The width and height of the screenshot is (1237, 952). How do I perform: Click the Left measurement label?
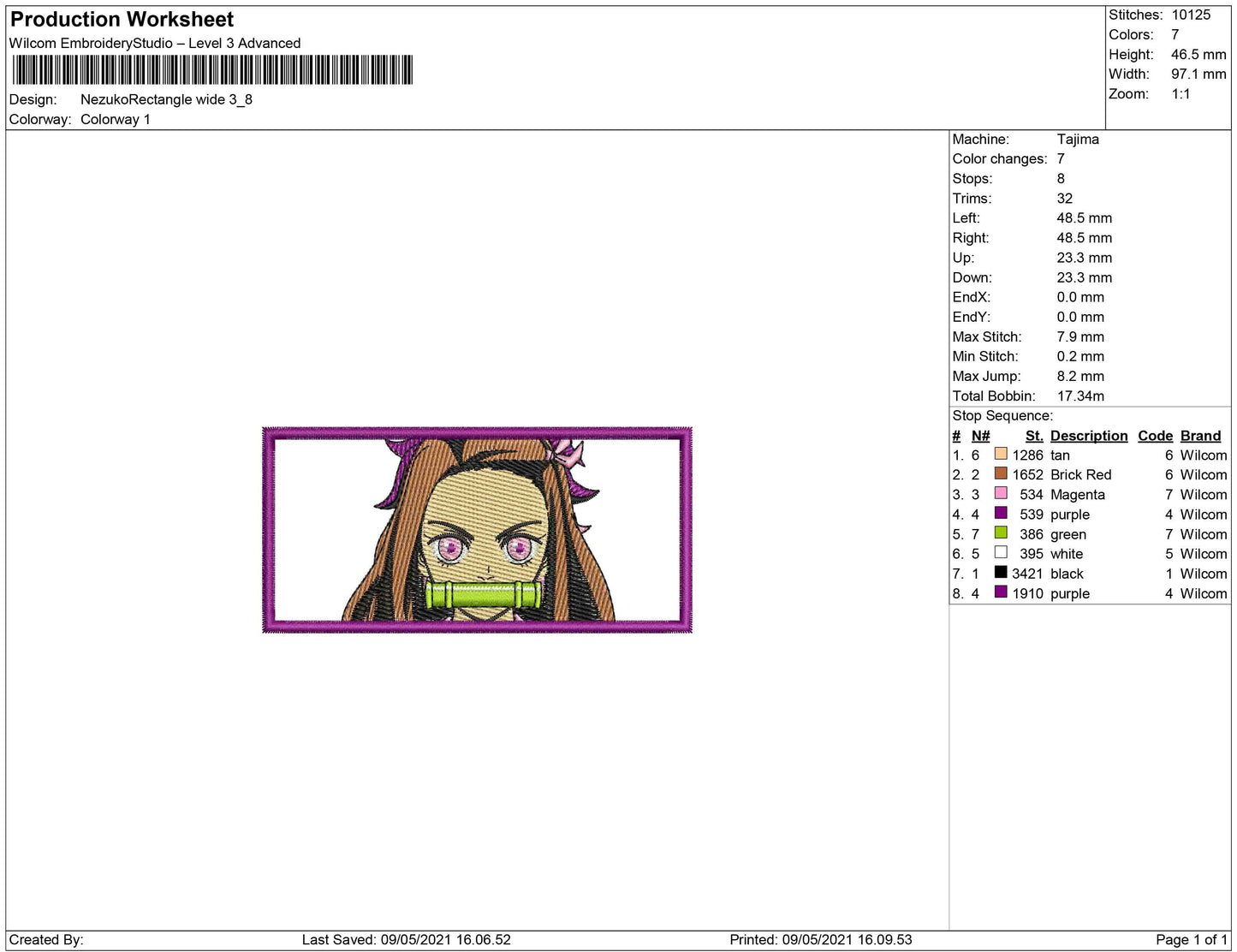pos(966,217)
